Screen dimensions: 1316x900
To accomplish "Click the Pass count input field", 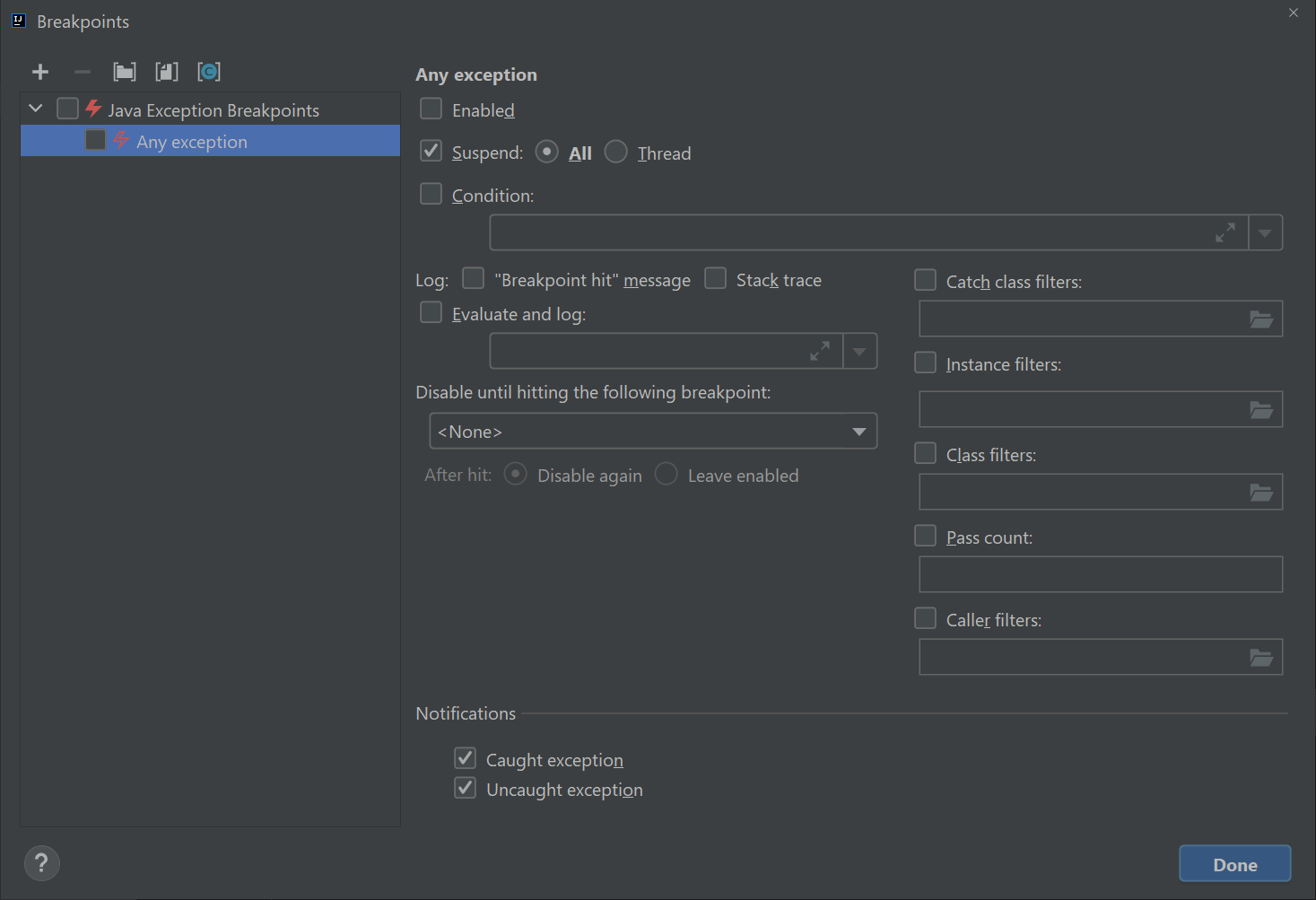I will 1100,574.
